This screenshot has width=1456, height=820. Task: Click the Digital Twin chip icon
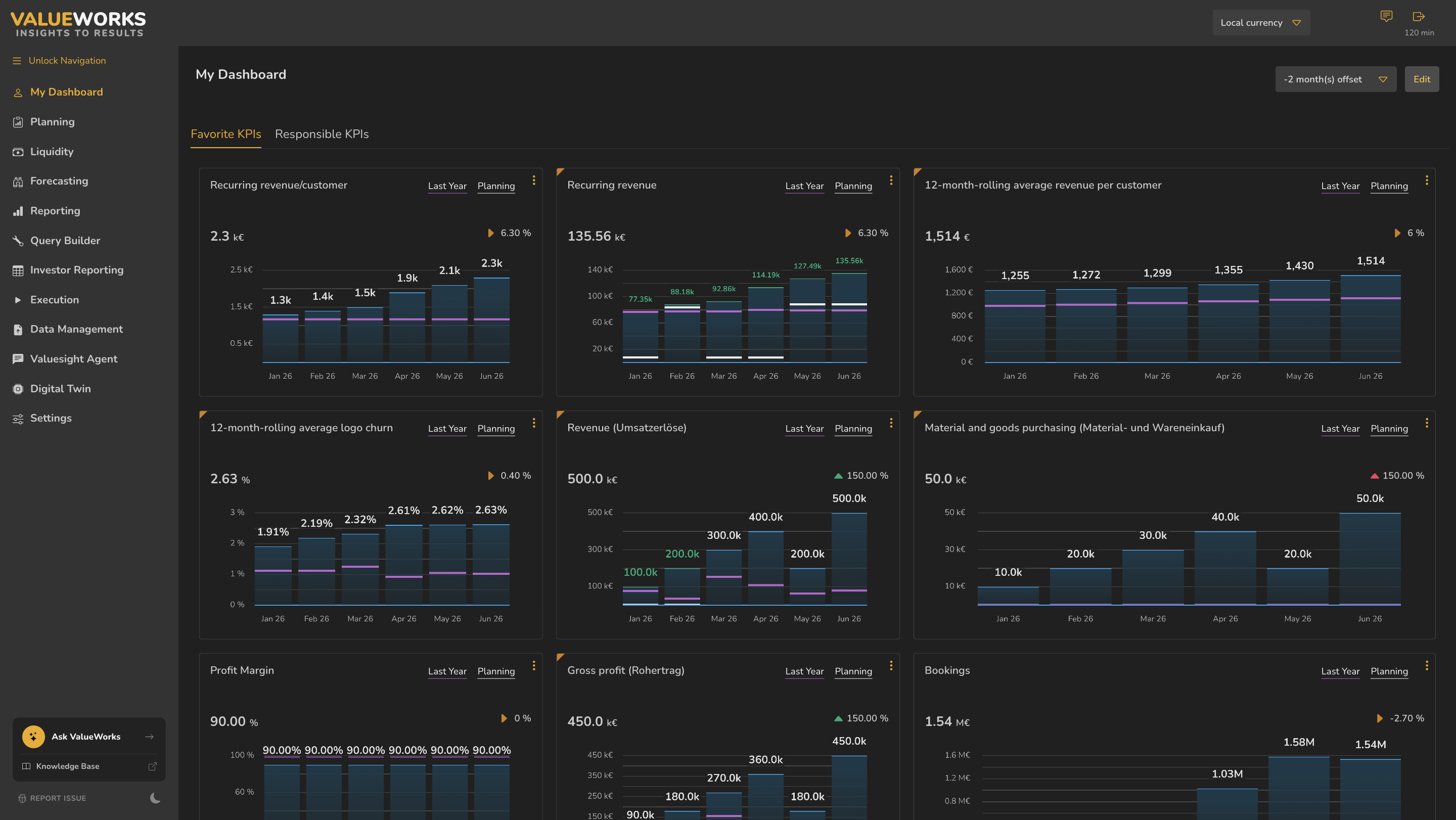click(x=18, y=389)
